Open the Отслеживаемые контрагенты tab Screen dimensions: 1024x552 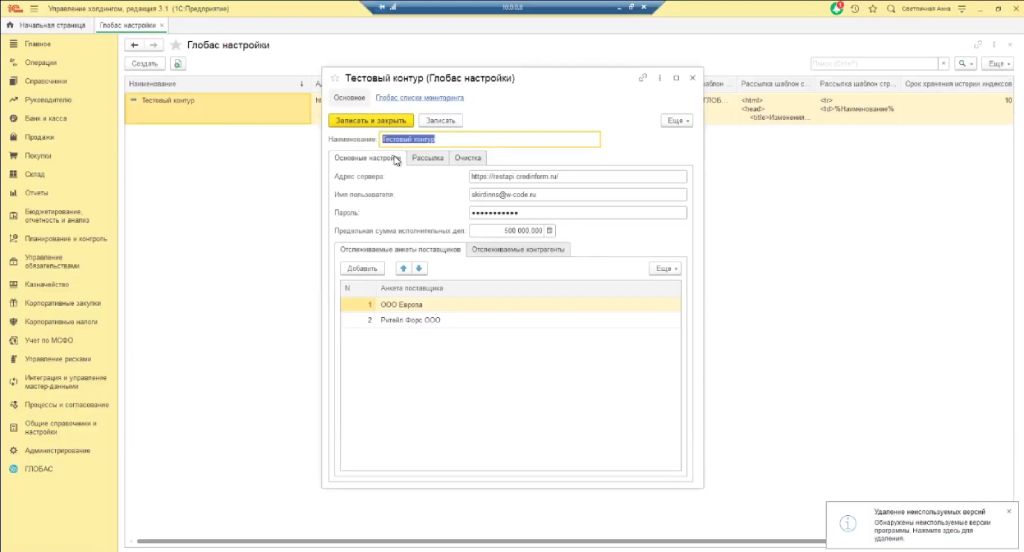pos(518,249)
